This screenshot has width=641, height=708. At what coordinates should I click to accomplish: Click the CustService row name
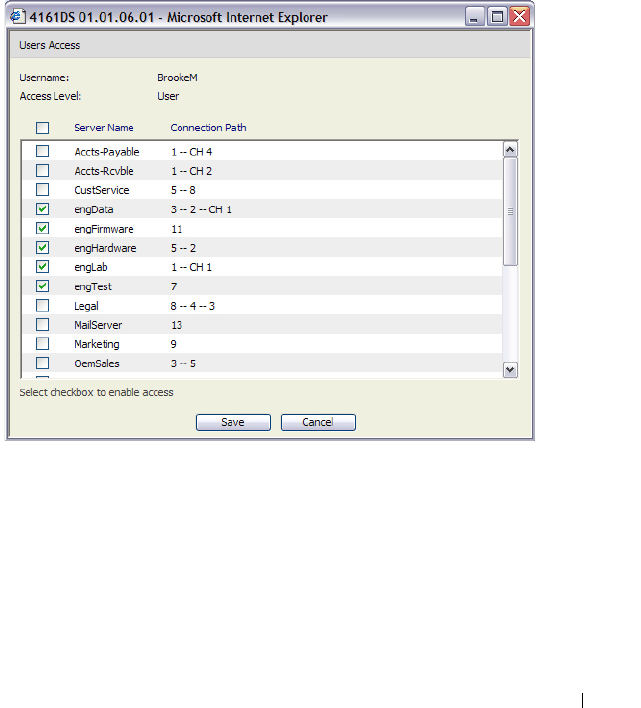[102, 190]
